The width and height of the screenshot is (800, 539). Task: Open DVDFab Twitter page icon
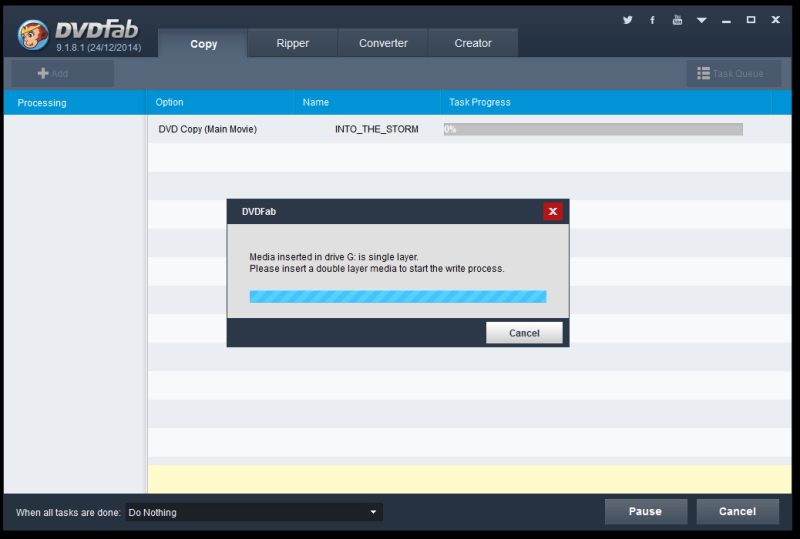point(628,20)
